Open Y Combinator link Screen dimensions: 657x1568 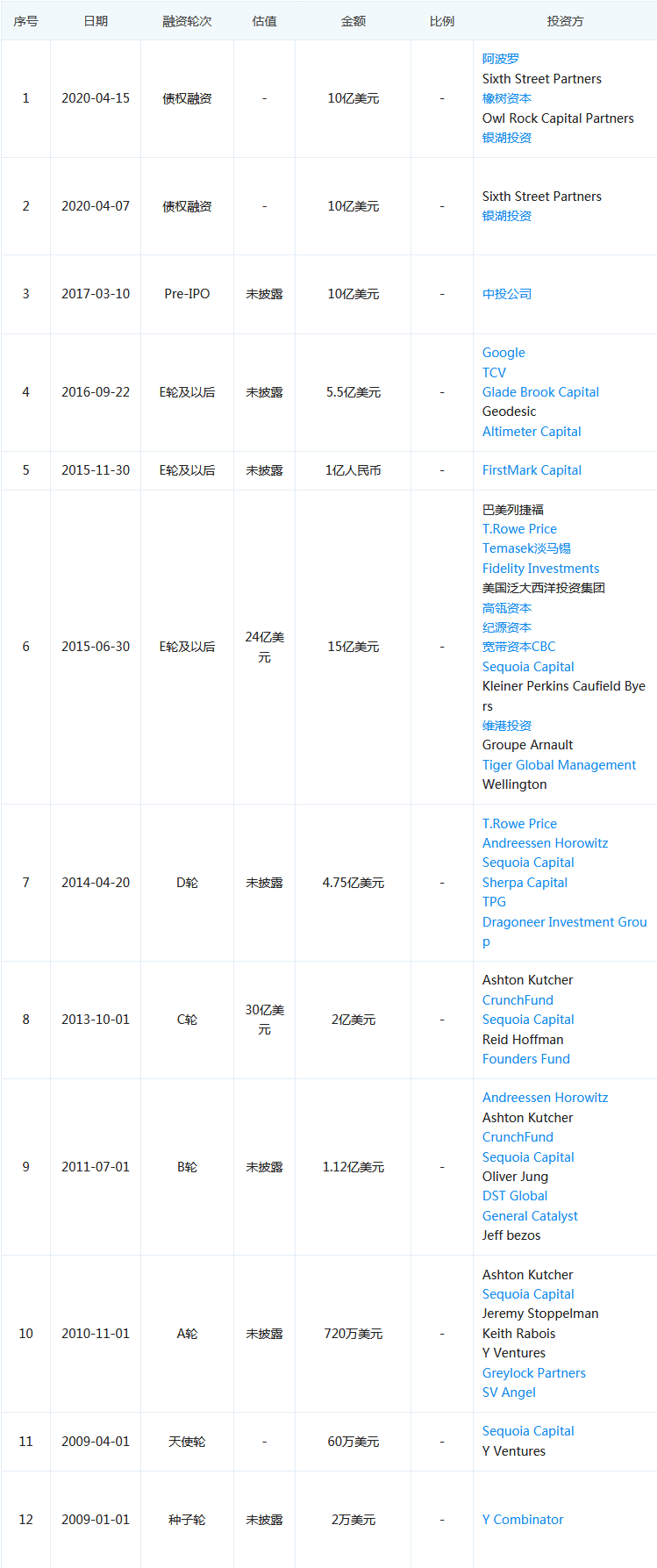pos(523,1520)
